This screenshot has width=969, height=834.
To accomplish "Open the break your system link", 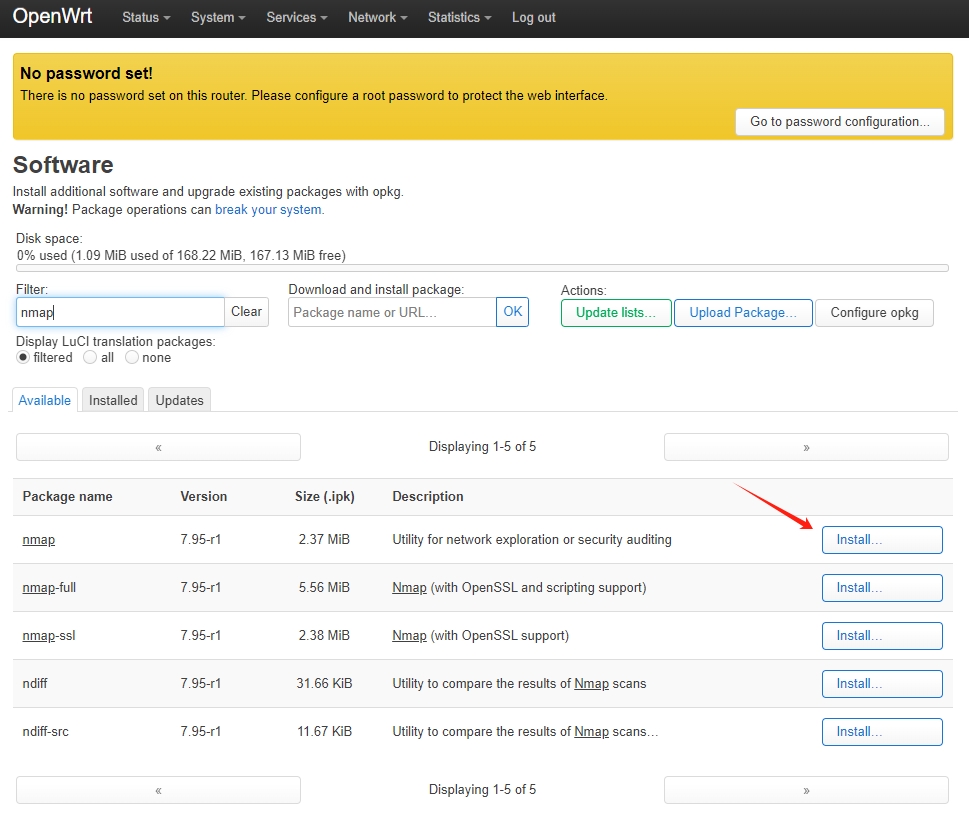I will tap(268, 209).
